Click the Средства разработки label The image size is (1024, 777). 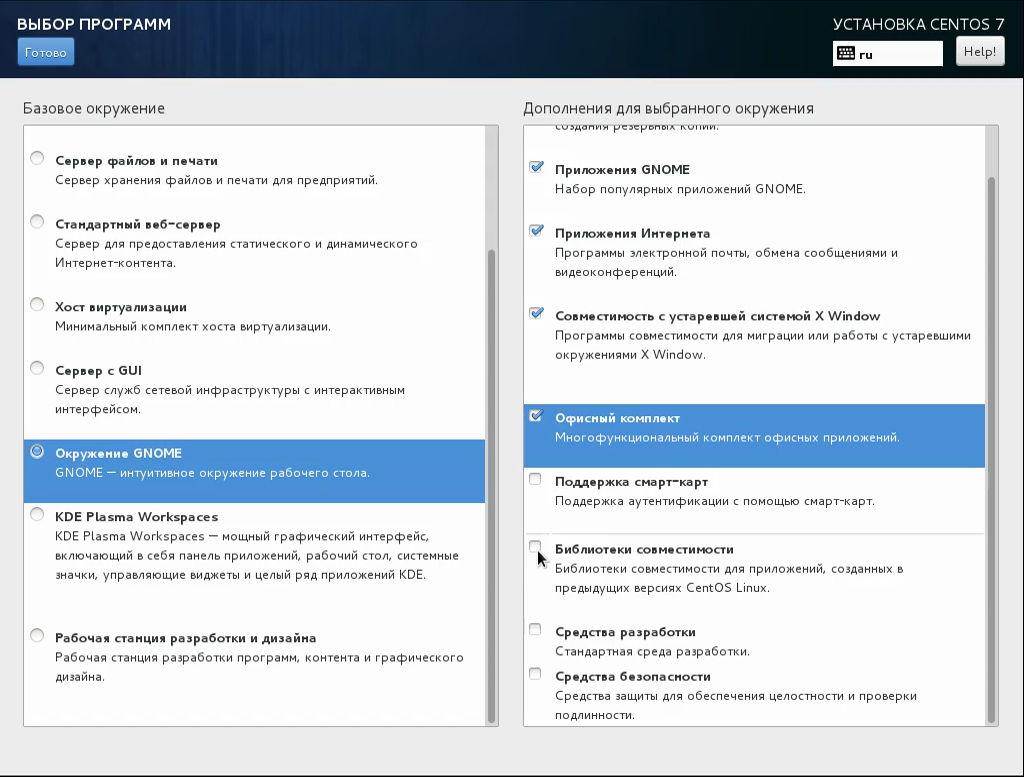coord(626,632)
